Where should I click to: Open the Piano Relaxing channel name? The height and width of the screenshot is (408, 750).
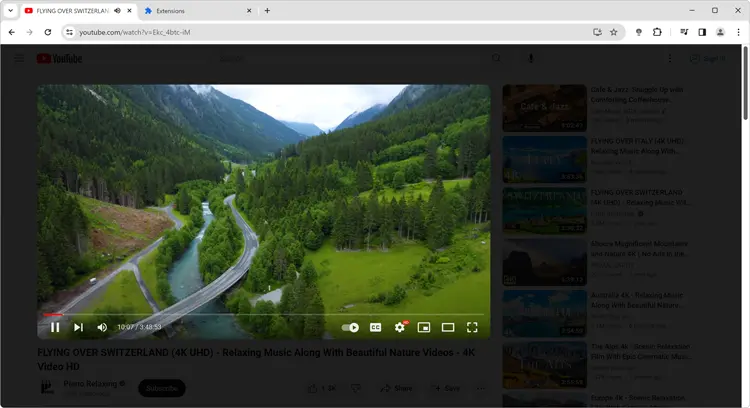click(90, 384)
